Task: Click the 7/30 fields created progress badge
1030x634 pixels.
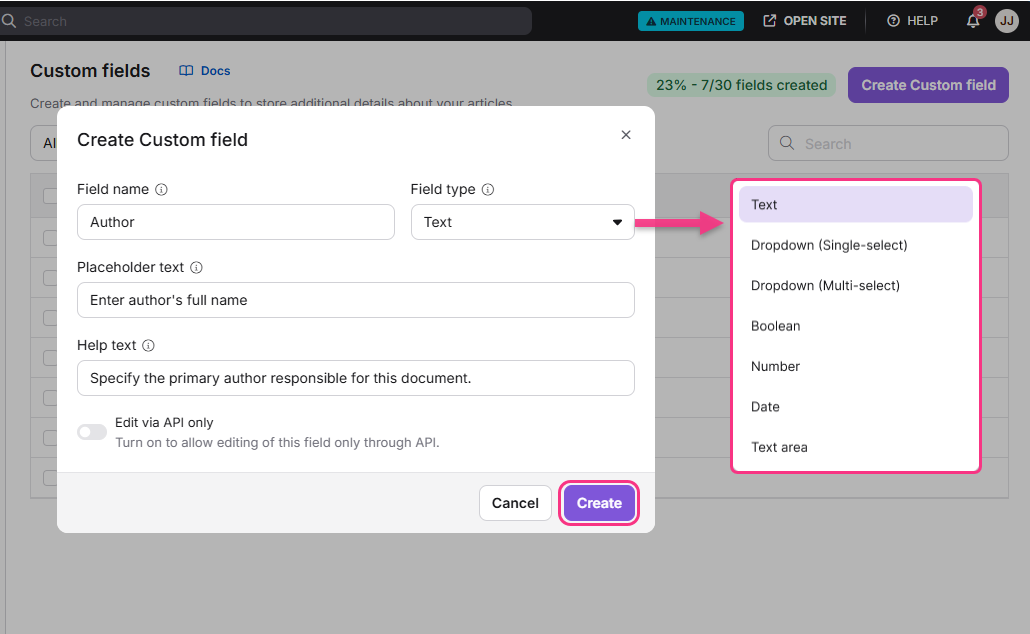Action: [x=740, y=85]
